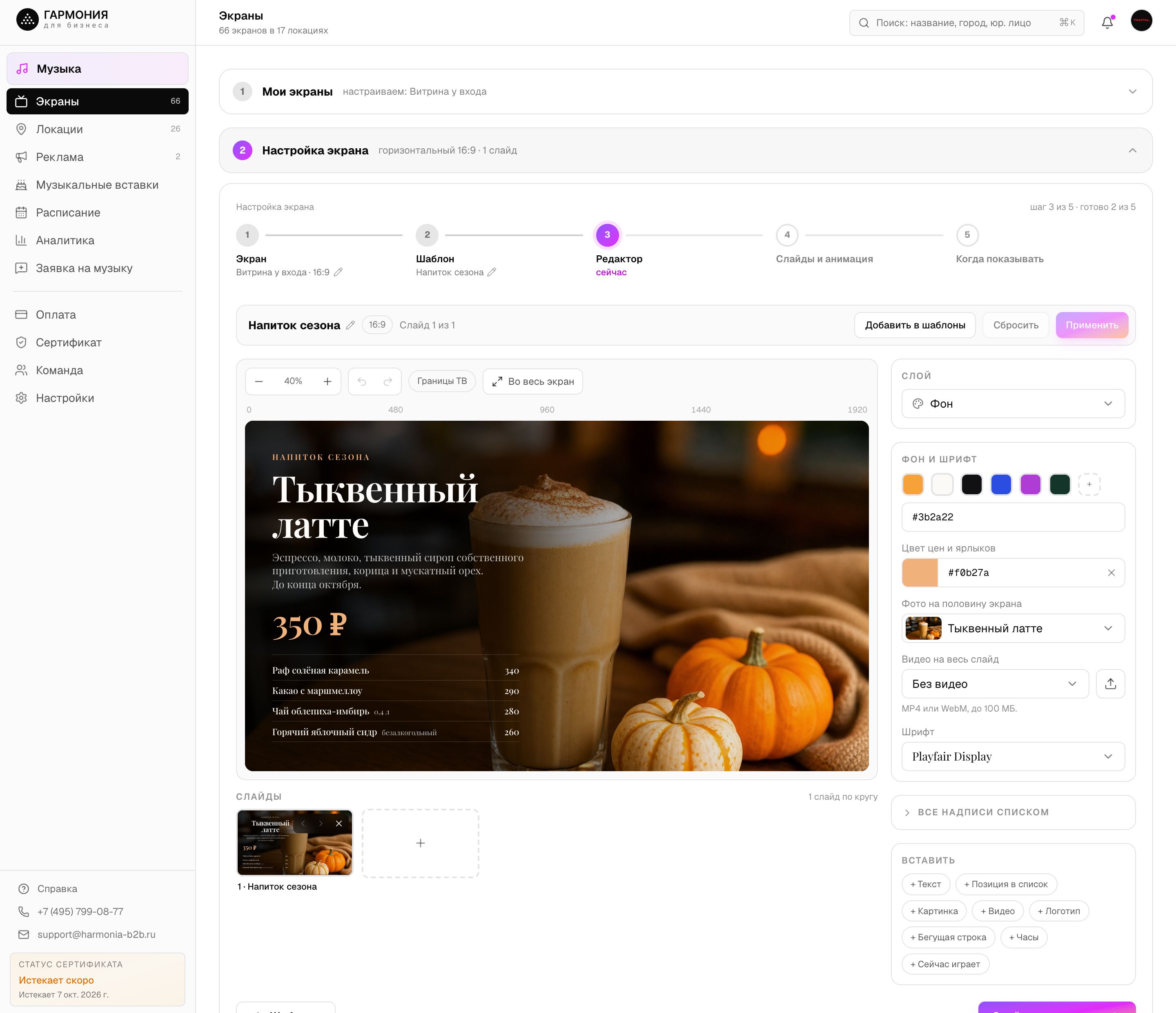1176x1013 pixels.
Task: Open font dropdown Playfair Display
Action: tap(1013, 756)
